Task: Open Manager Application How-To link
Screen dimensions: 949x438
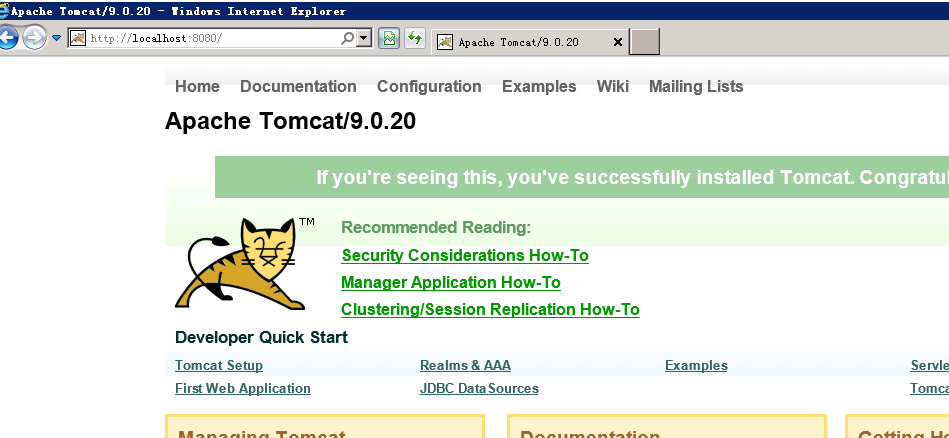Action: 451,283
